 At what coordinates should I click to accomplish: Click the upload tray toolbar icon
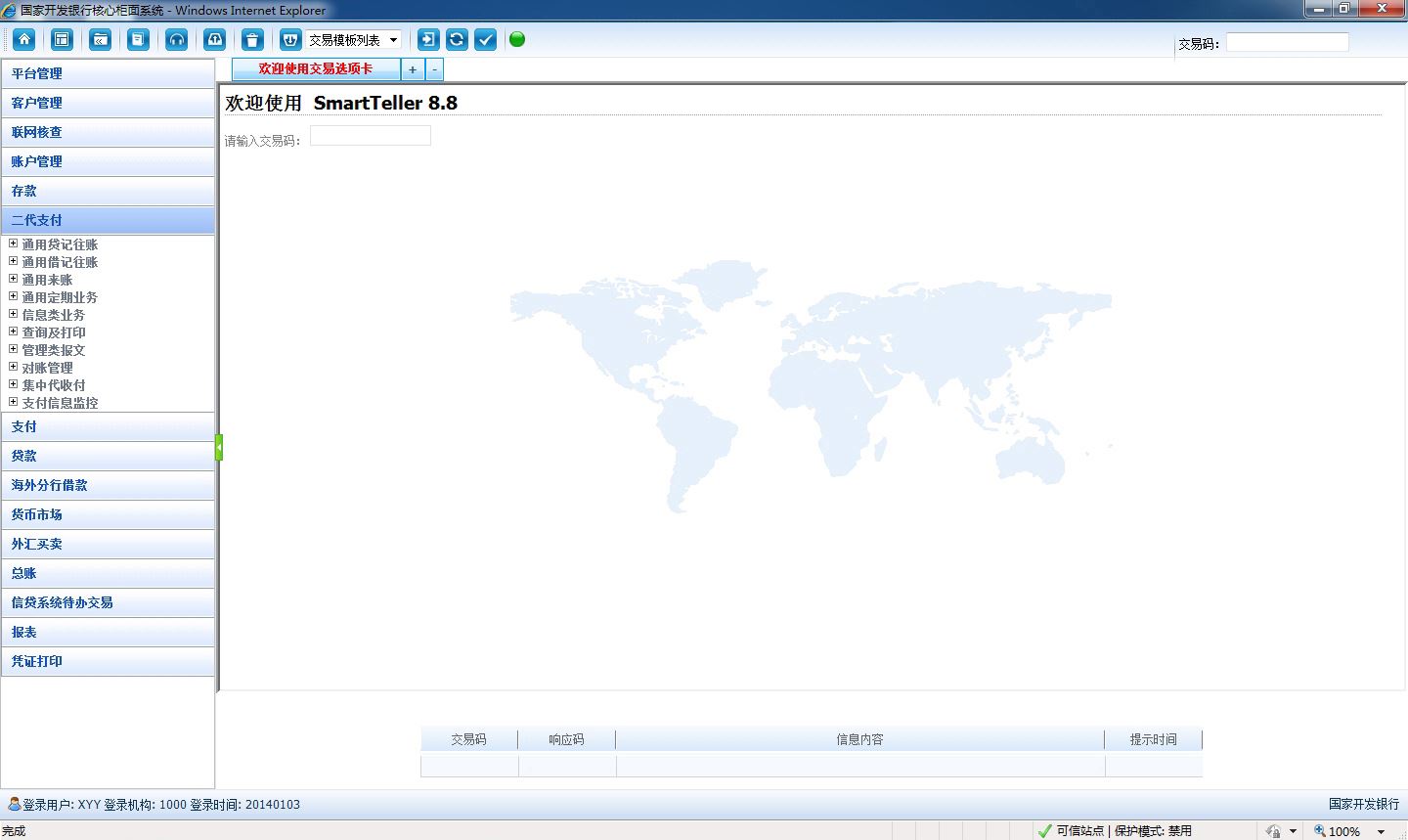click(x=214, y=39)
